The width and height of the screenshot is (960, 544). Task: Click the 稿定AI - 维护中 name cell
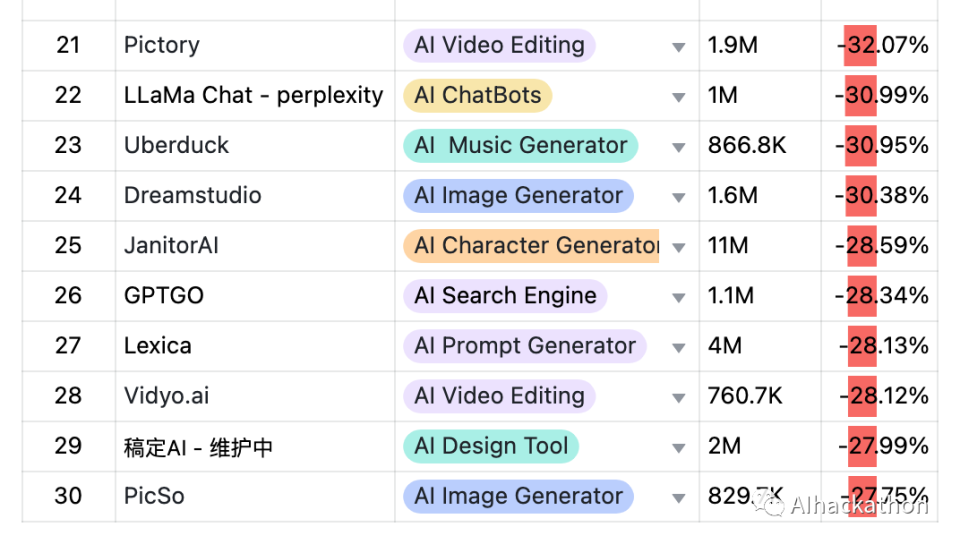point(198,447)
